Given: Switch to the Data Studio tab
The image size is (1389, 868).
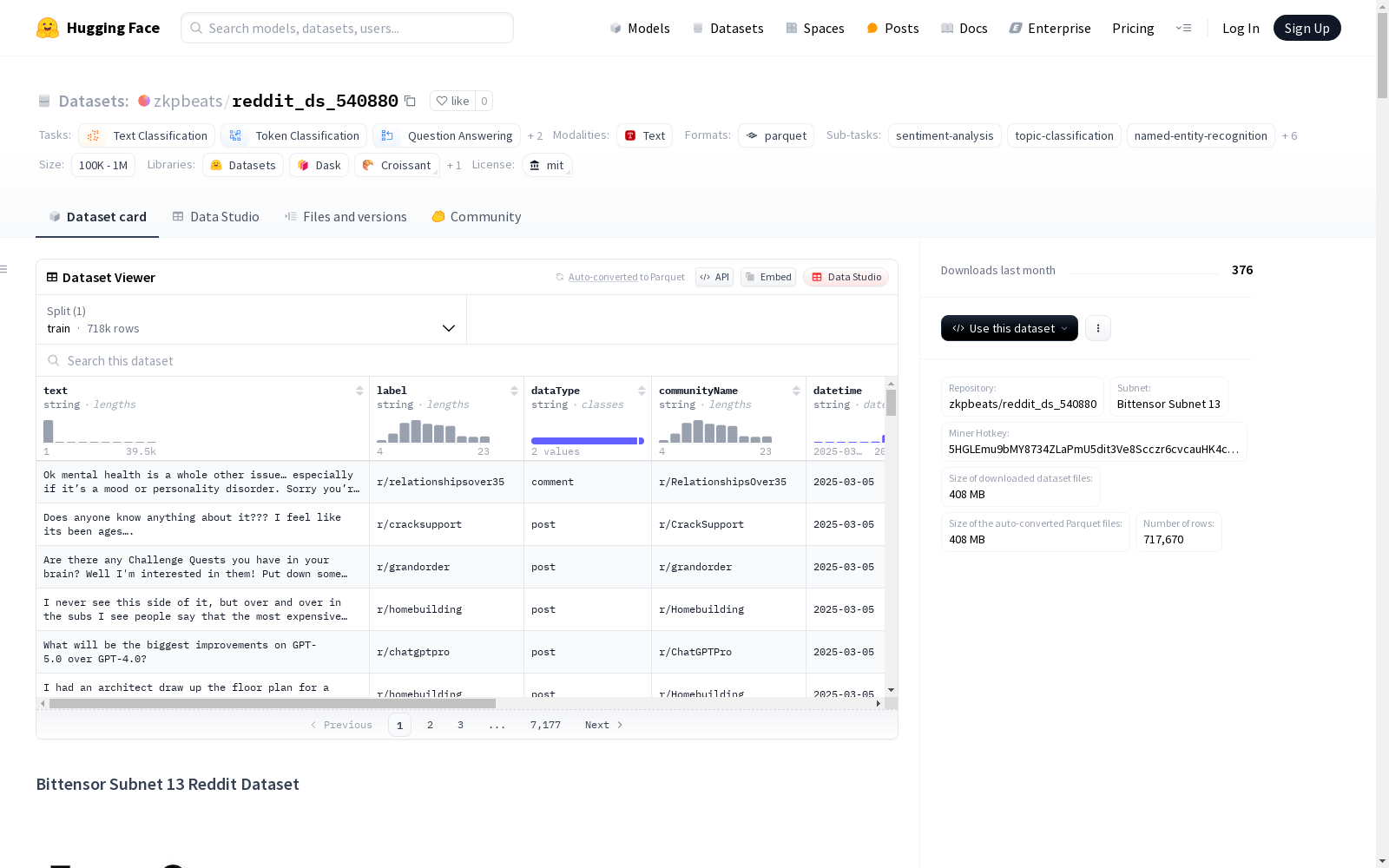Looking at the screenshot, I should click(x=215, y=217).
